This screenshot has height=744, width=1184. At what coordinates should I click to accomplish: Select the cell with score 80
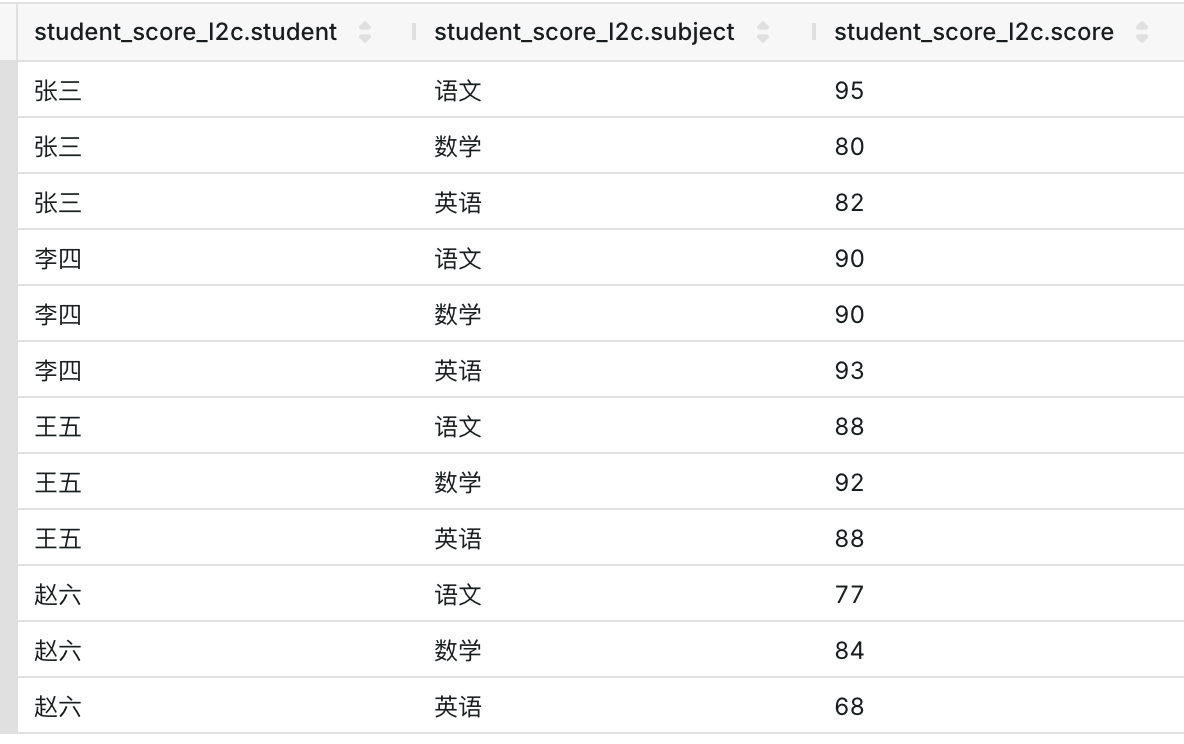click(x=849, y=147)
